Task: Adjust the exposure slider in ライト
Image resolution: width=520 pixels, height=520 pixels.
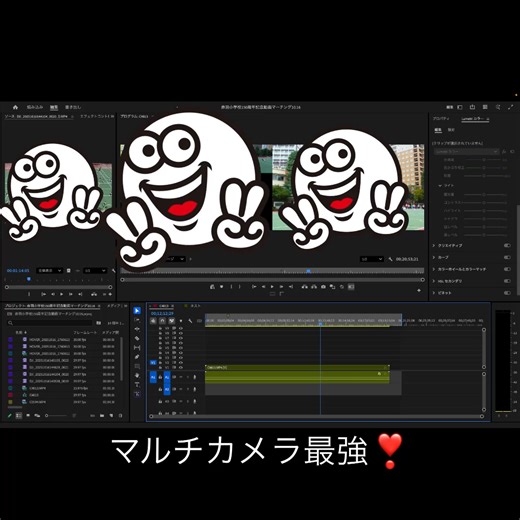Action: click(x=484, y=194)
